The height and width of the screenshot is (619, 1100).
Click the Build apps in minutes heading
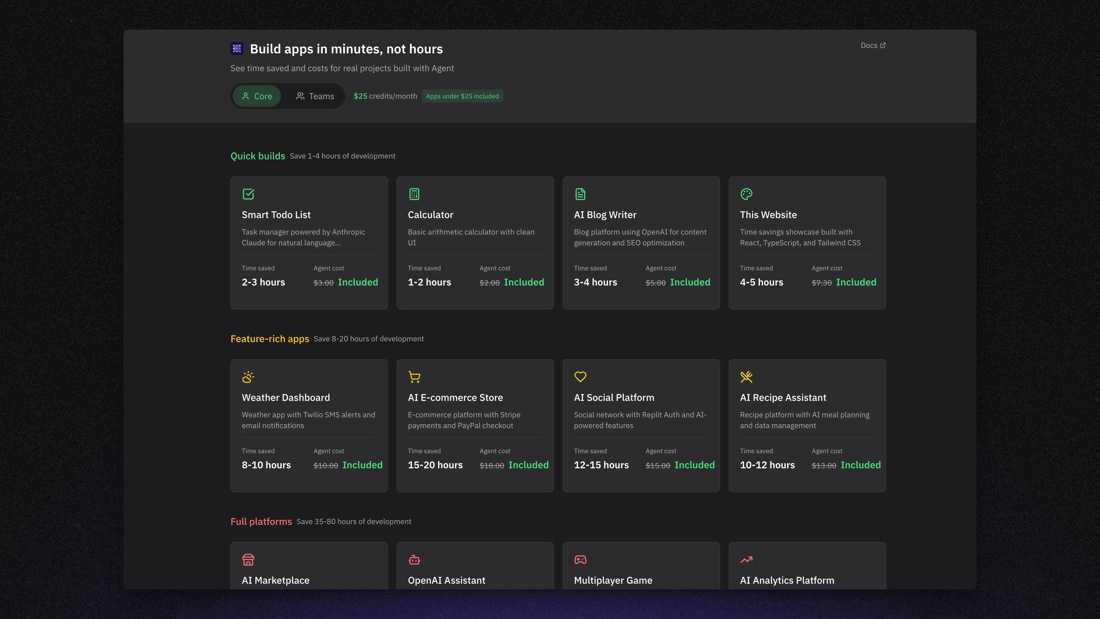pyautogui.click(x=347, y=48)
